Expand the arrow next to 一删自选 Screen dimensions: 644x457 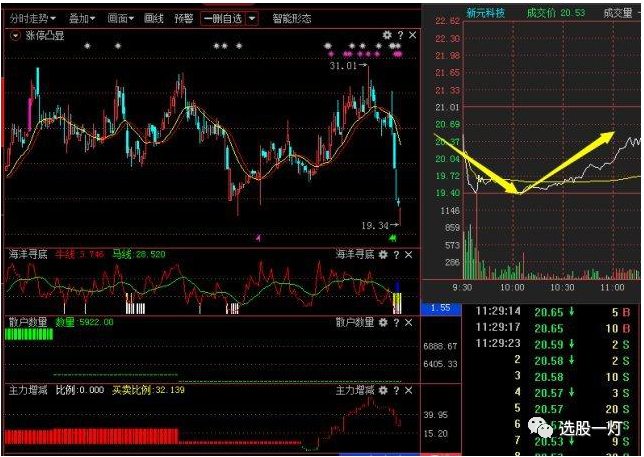[x=252, y=18]
